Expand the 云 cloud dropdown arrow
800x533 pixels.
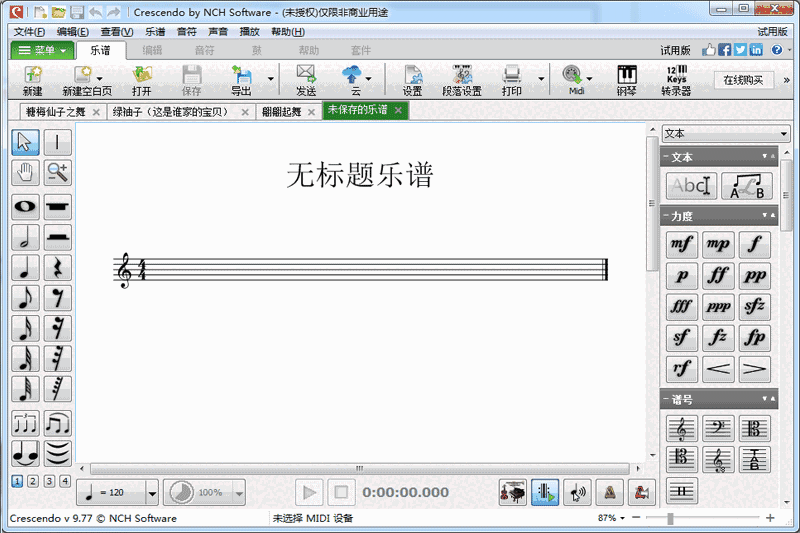click(368, 79)
